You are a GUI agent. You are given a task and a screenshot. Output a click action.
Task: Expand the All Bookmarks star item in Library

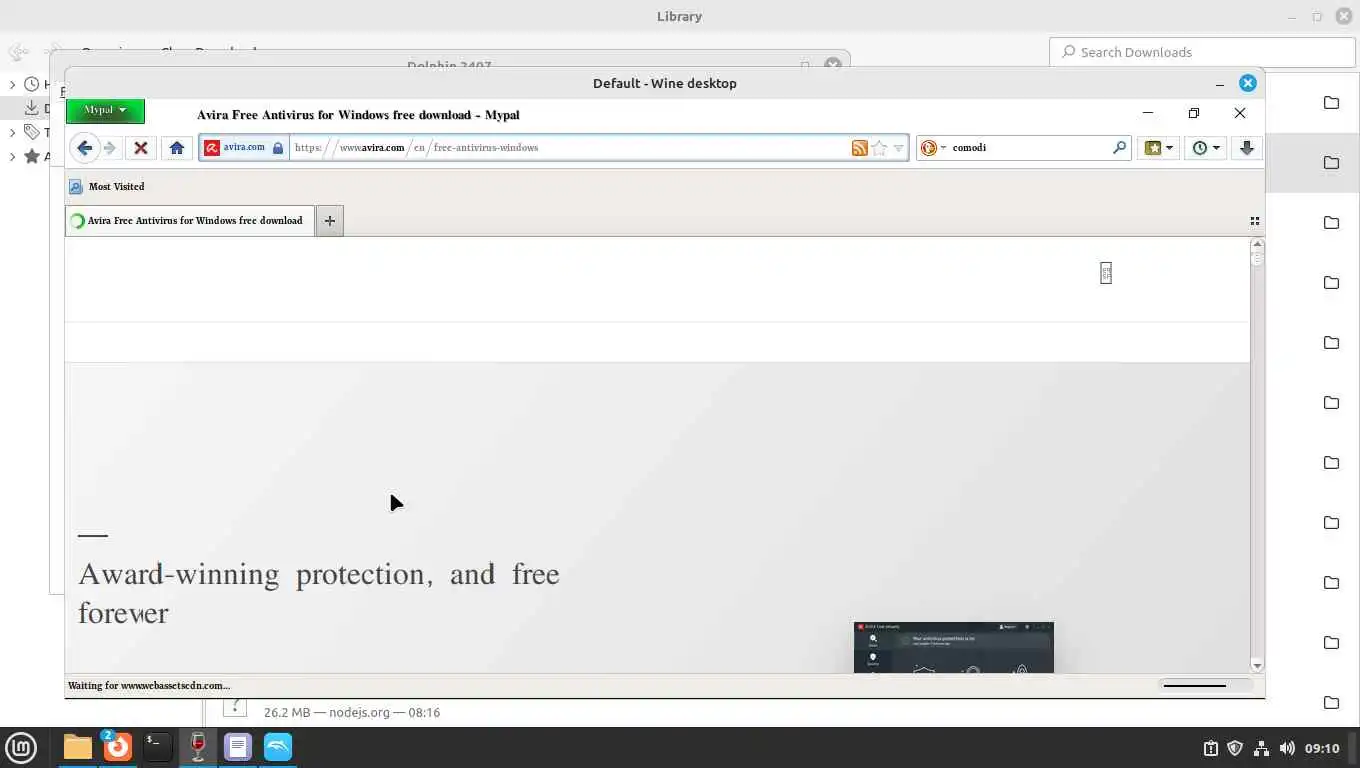coord(12,156)
